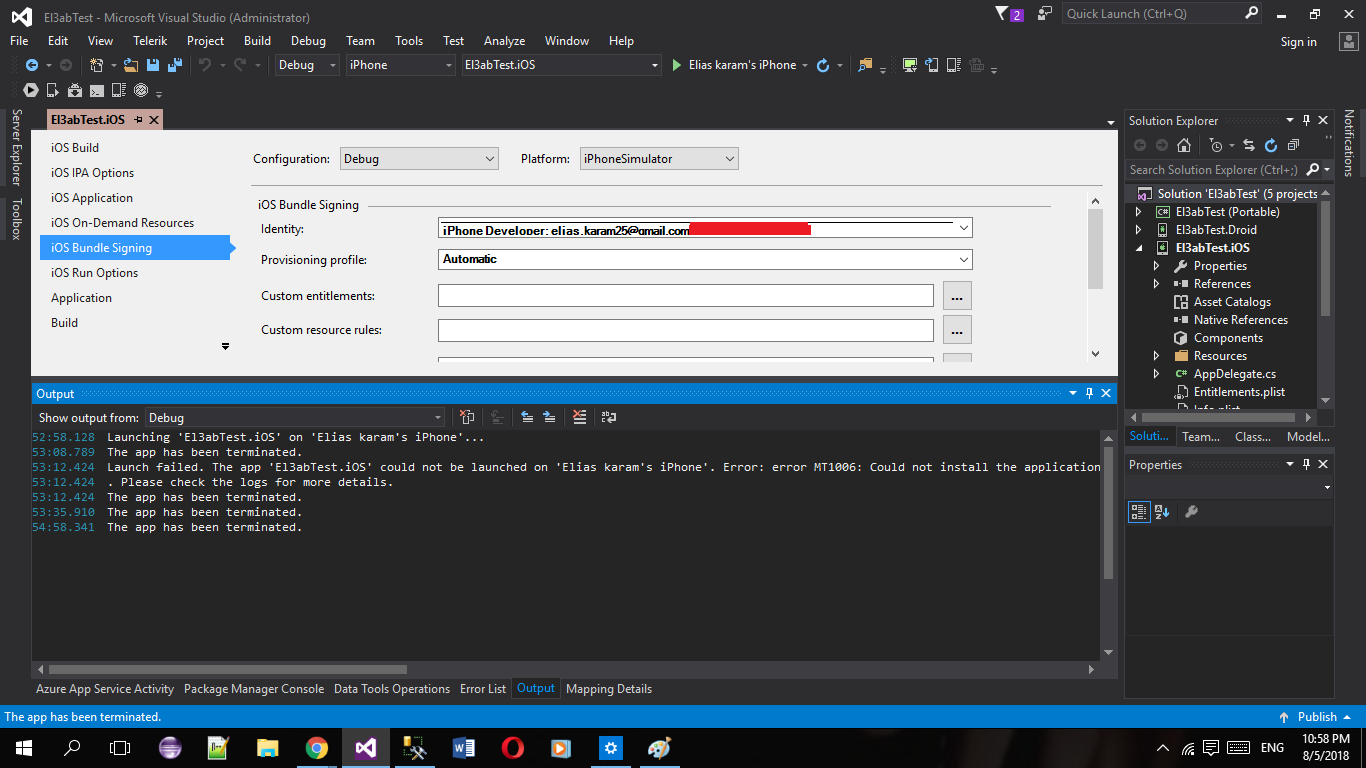Open the notifications flag icon in the title bar
This screenshot has height=768, width=1366.
pyautogui.click(x=1003, y=14)
